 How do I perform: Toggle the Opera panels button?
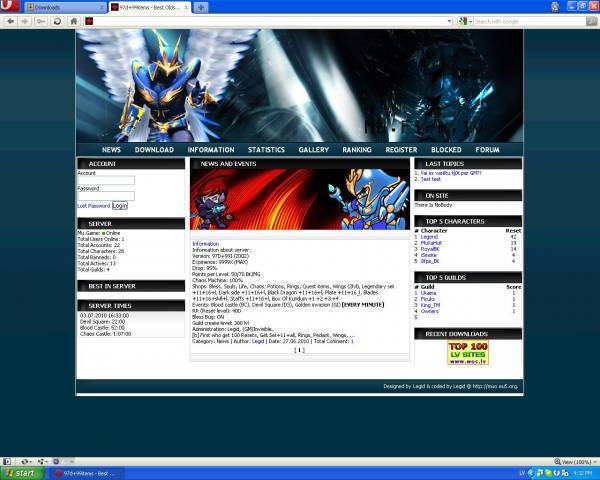7,461
